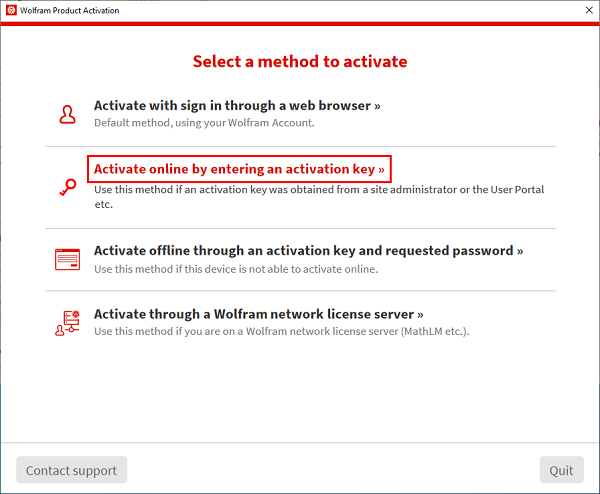Choose Activate offline through activation key and password
The image size is (600, 494).
[308, 251]
